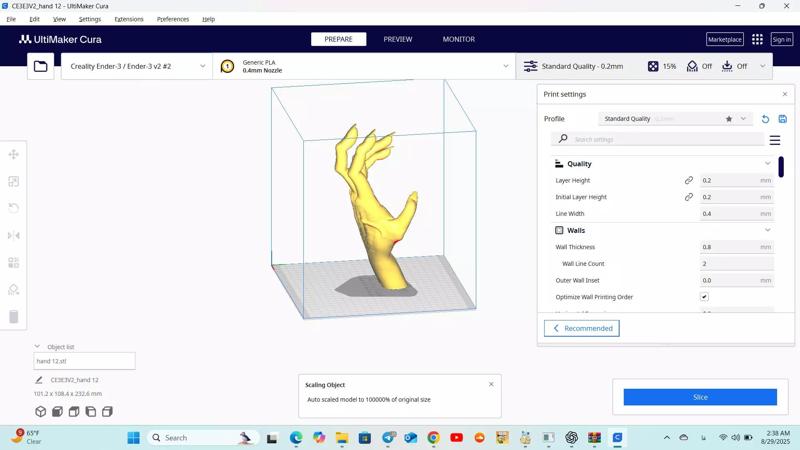Save the profile using the floppy disk icon
The image size is (800, 450).
(783, 119)
